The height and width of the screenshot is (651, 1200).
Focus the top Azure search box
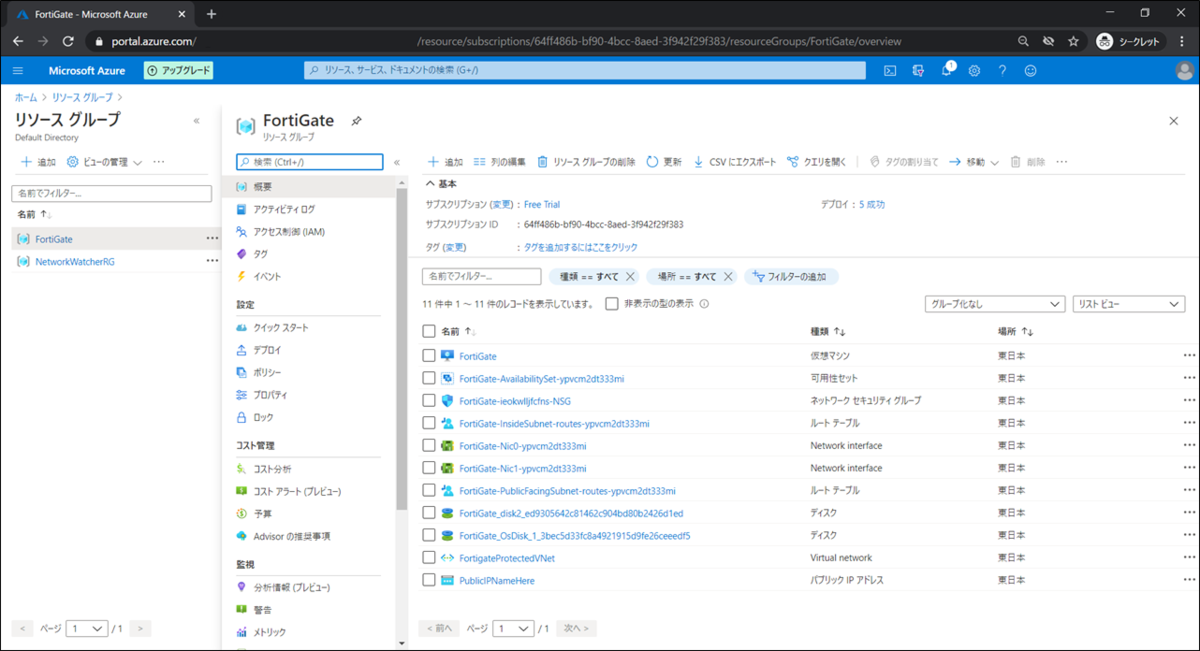pyautogui.click(x=585, y=71)
